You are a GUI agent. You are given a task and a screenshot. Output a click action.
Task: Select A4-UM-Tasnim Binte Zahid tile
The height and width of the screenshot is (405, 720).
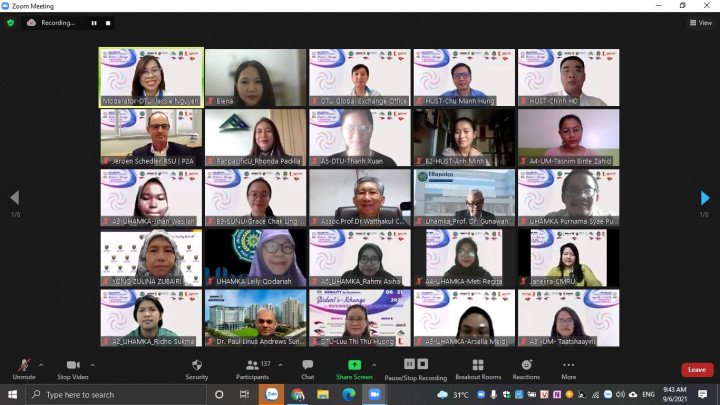[x=568, y=138]
